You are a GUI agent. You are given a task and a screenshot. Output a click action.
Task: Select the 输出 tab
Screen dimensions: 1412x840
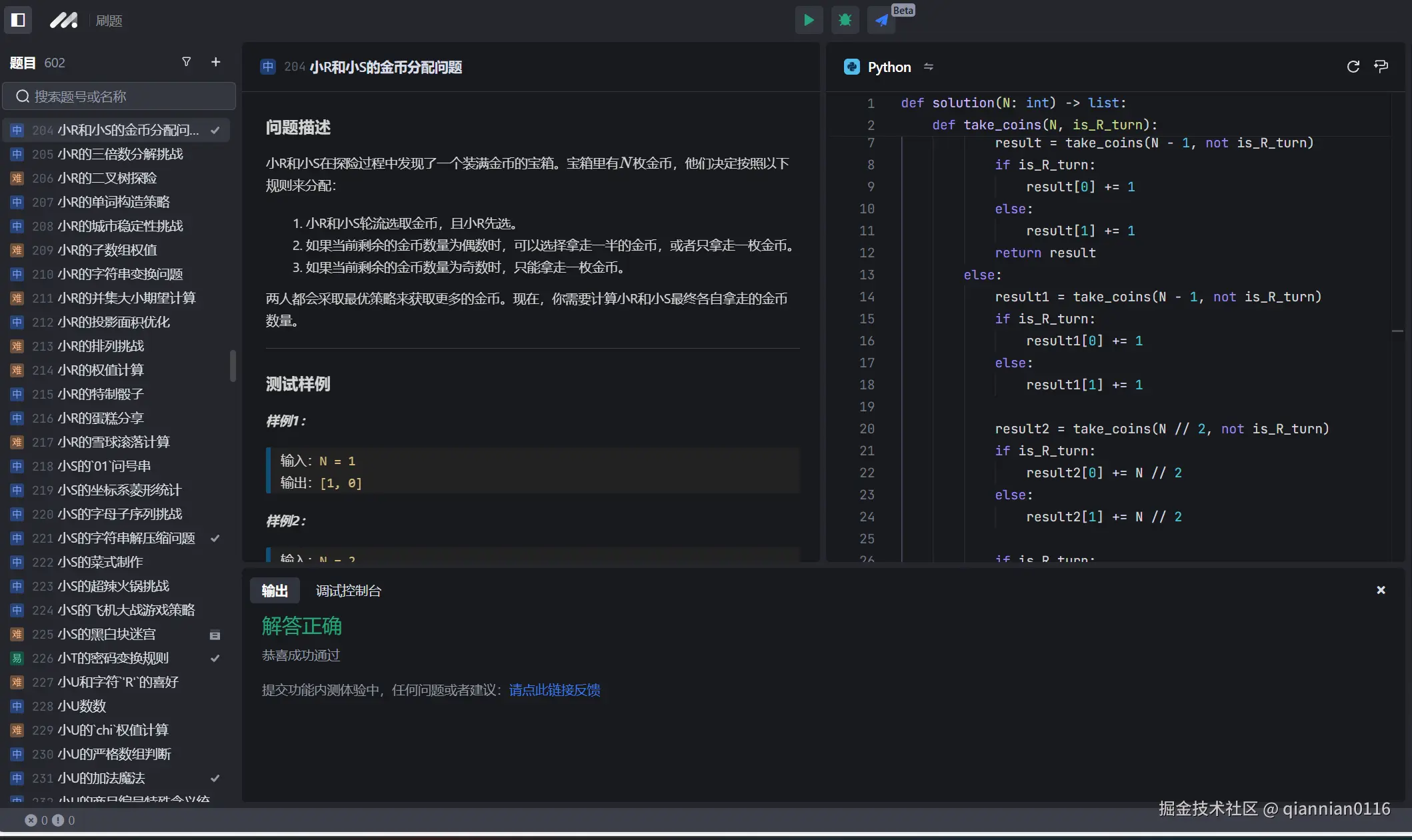pyautogui.click(x=274, y=590)
